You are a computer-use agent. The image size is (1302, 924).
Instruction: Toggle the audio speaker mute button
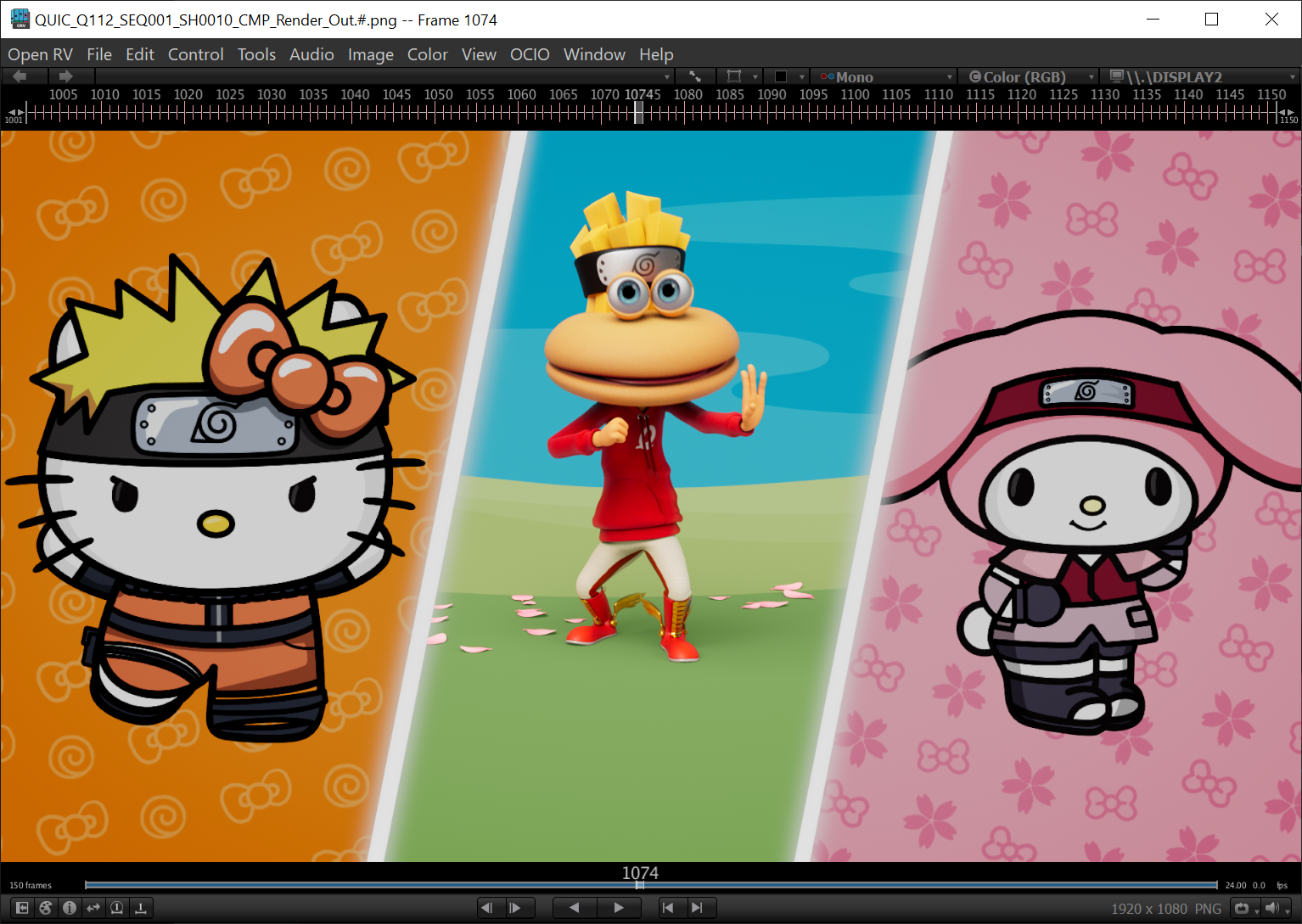(x=1271, y=908)
